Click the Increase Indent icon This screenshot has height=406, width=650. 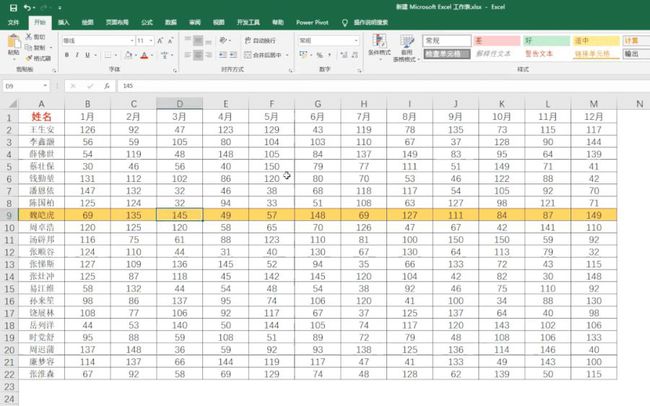(233, 55)
